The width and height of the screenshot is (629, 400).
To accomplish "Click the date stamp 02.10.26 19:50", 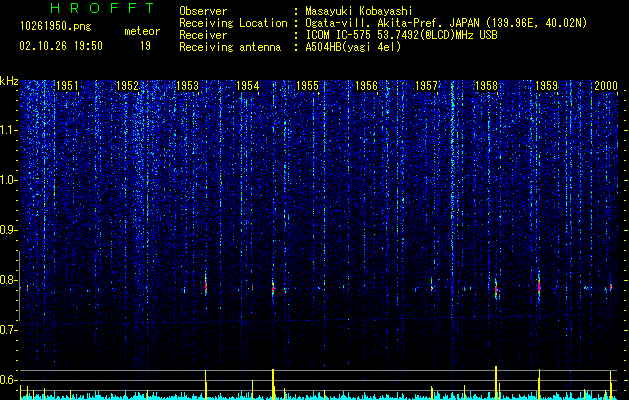I will 61,46.
